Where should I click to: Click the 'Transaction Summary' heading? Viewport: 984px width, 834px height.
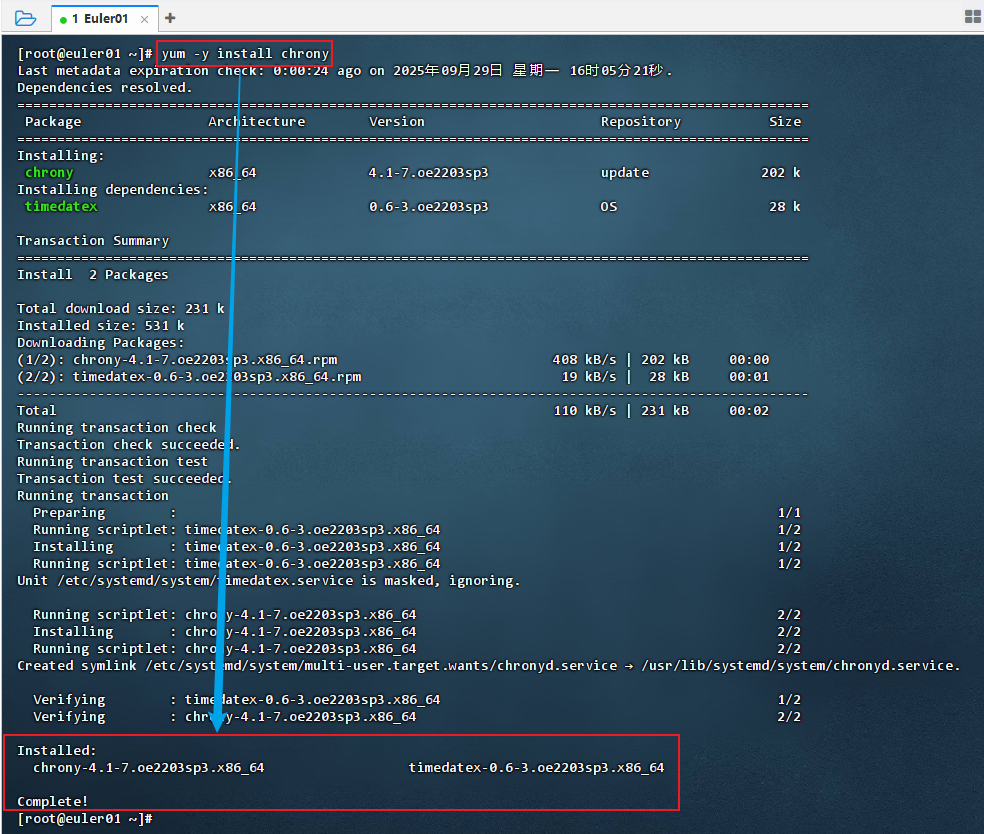tap(93, 241)
